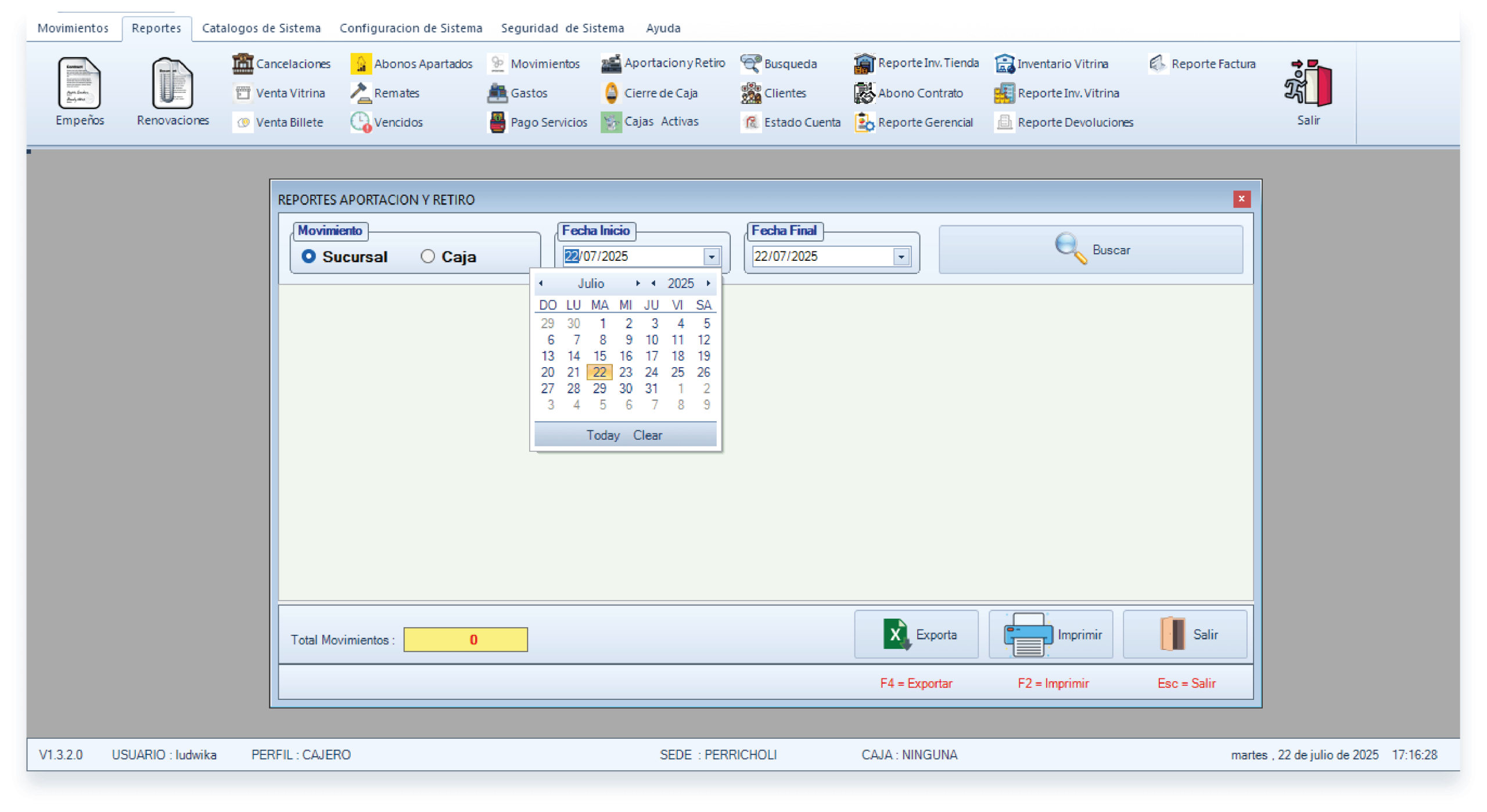Go to next month in calendar
This screenshot has width=1487, height=812.
[638, 283]
